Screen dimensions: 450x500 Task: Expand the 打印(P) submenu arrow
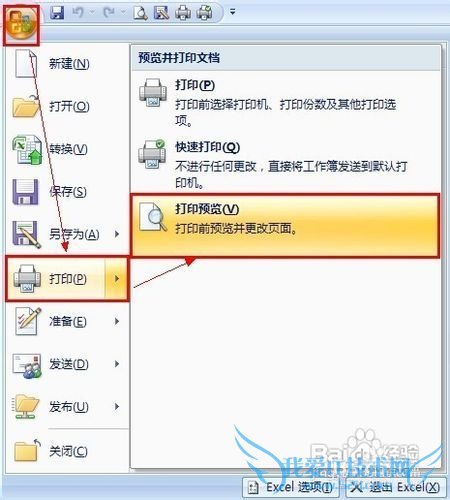117,278
